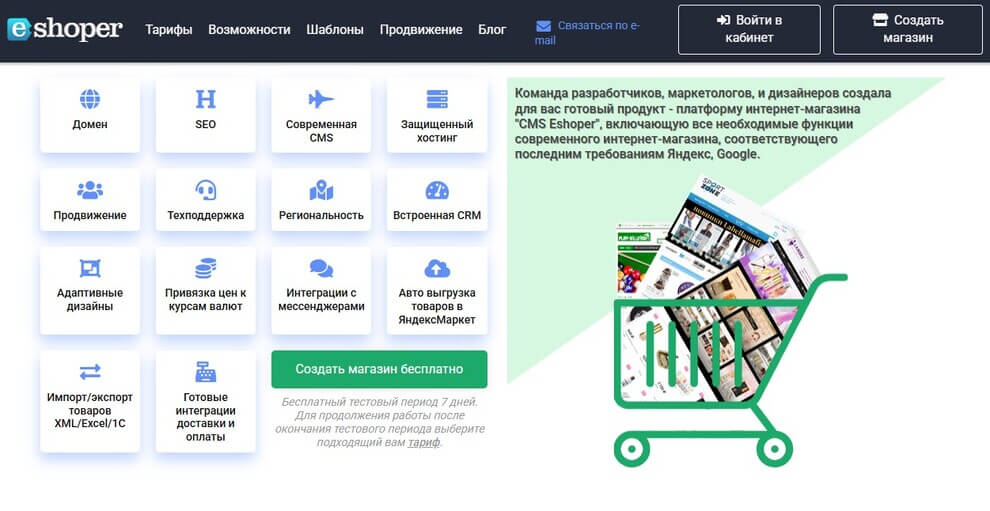Click the server icon above Защищенный хостинг
This screenshot has width=990, height=511.
(437, 99)
